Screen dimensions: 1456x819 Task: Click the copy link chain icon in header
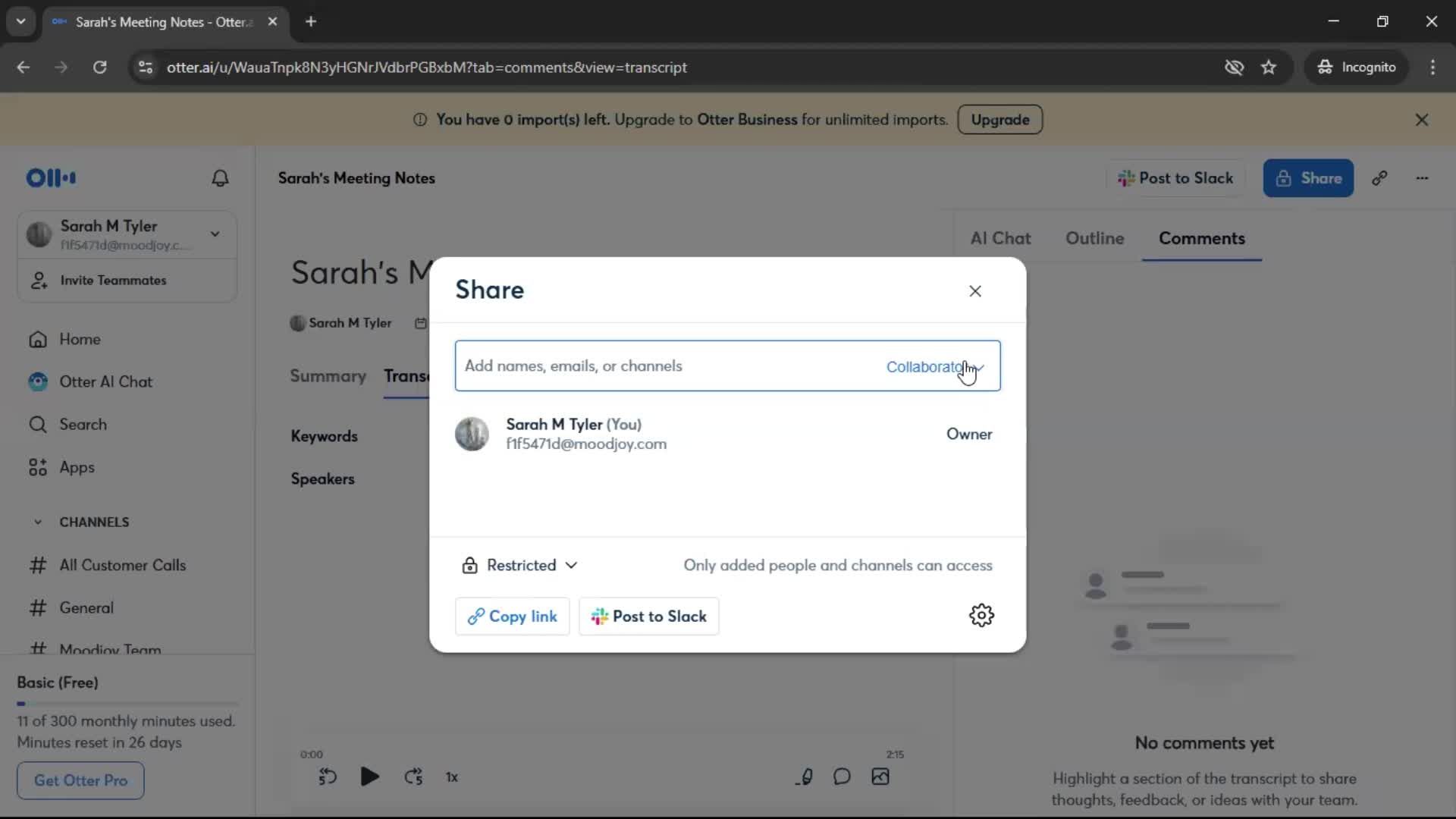pos(1379,178)
